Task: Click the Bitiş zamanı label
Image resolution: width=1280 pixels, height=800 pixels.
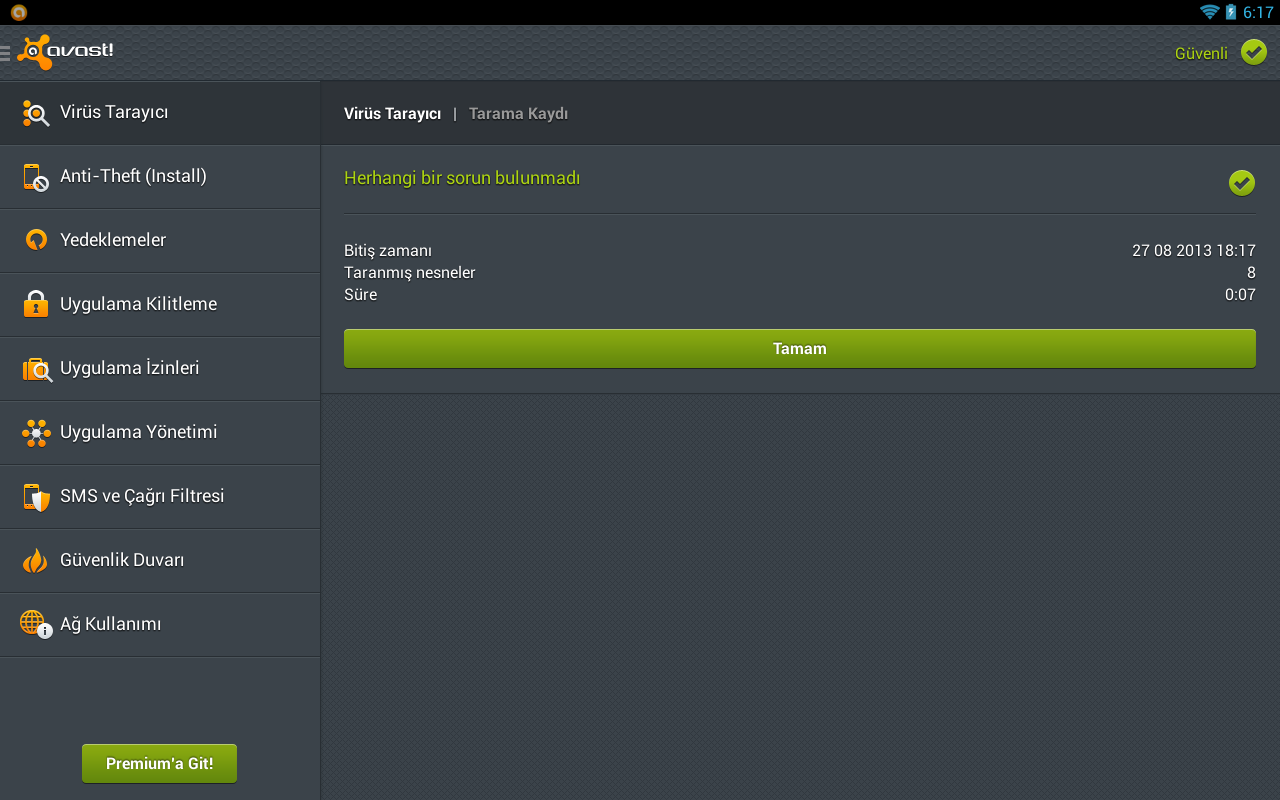Action: (388, 251)
